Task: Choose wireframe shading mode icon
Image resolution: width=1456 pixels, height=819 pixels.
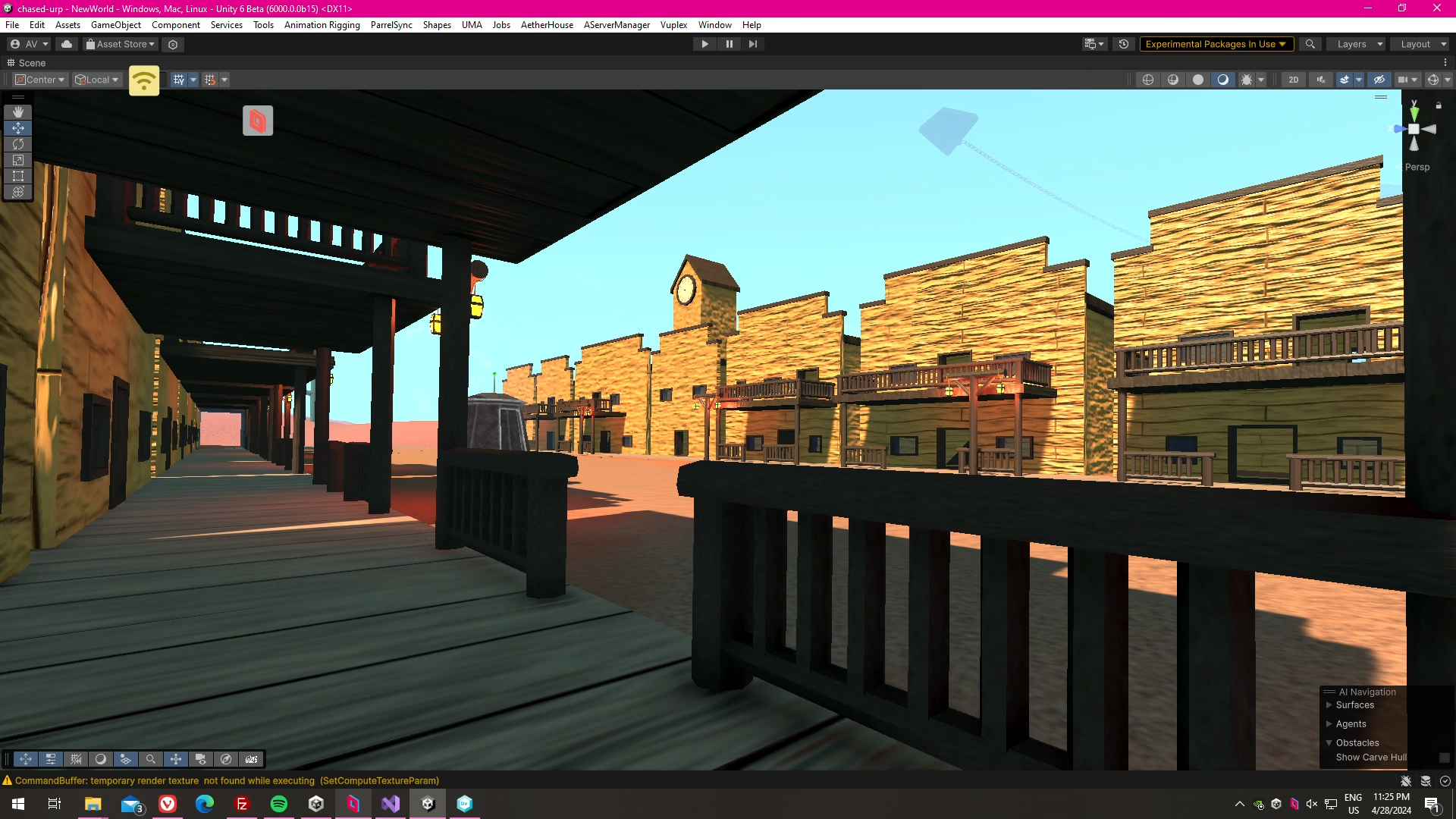Action: [x=1148, y=80]
